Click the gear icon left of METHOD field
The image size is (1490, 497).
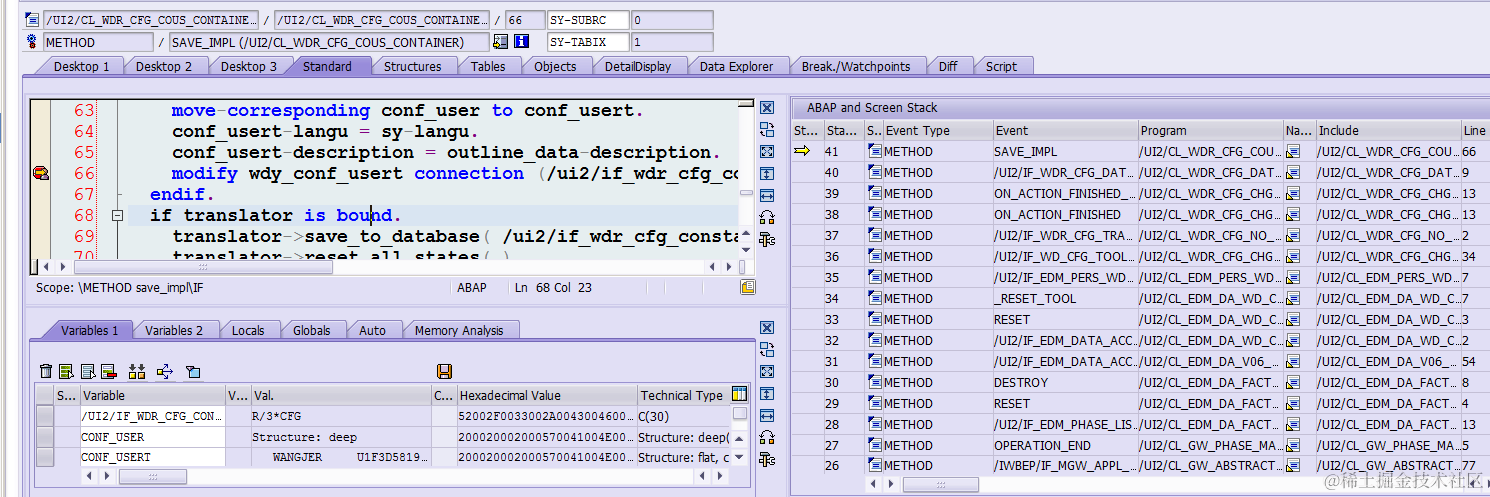pos(33,42)
